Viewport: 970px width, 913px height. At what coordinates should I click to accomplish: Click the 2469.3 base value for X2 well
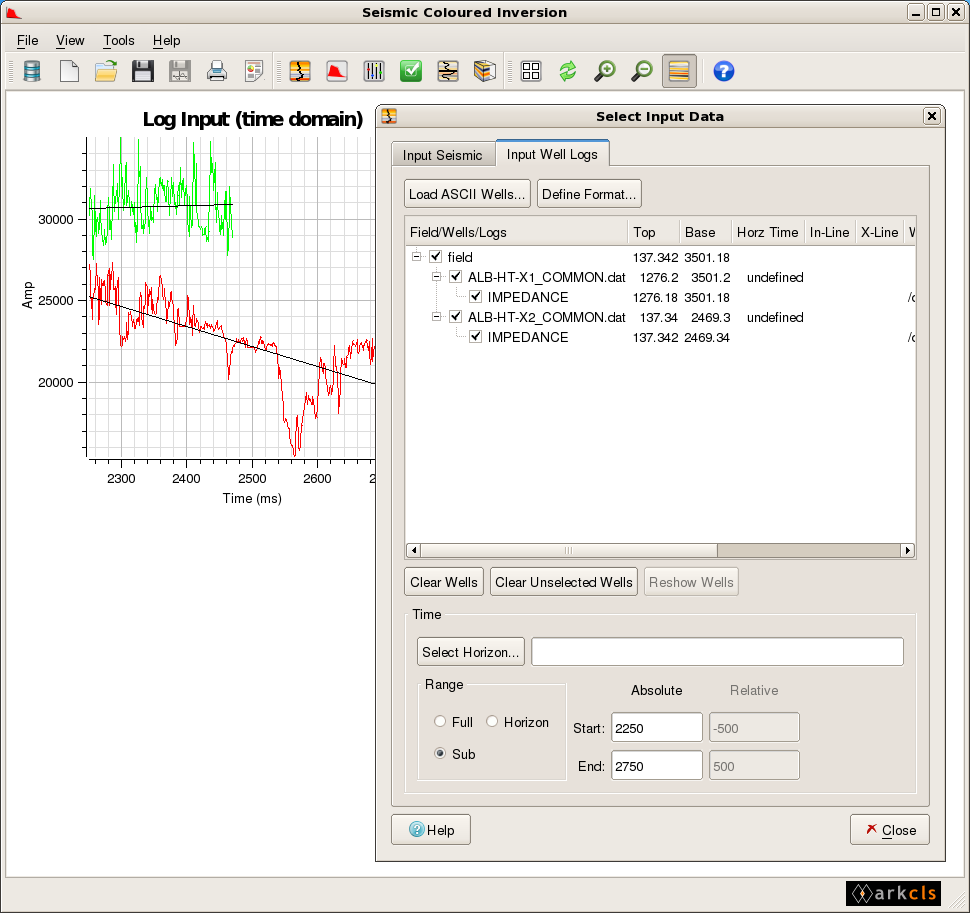tap(710, 317)
